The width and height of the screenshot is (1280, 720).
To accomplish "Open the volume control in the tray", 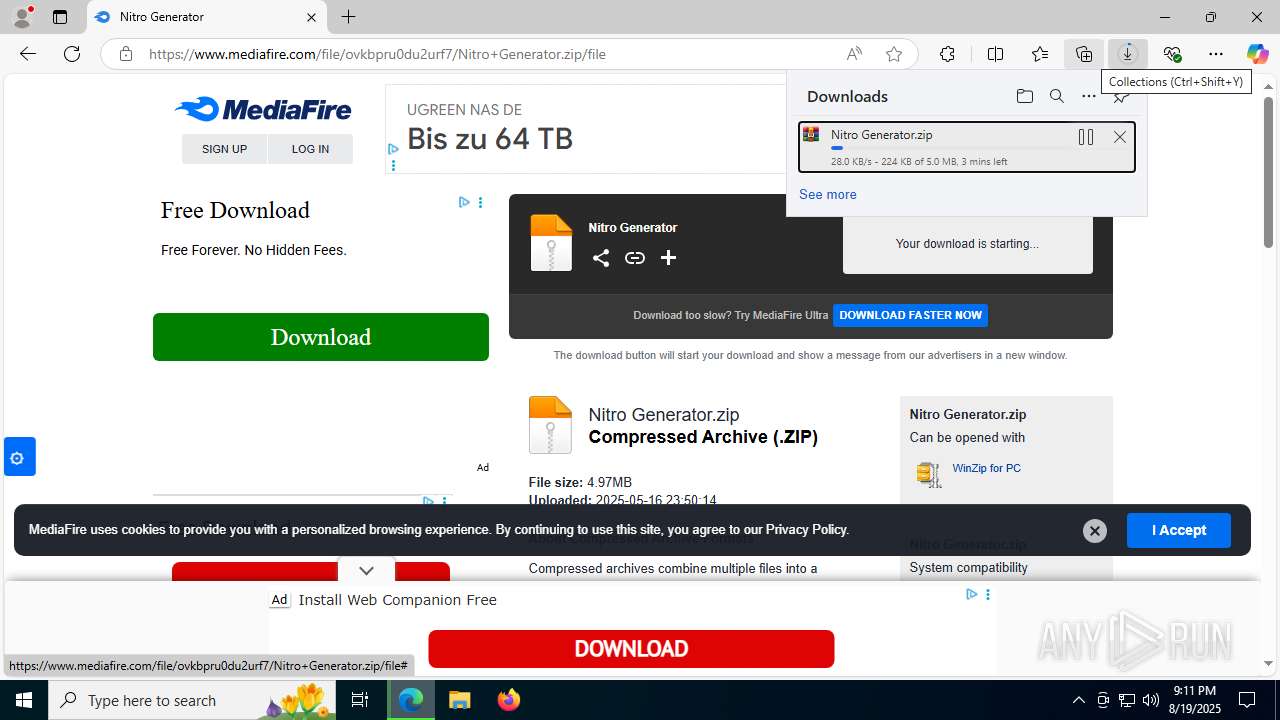I will 1151,700.
